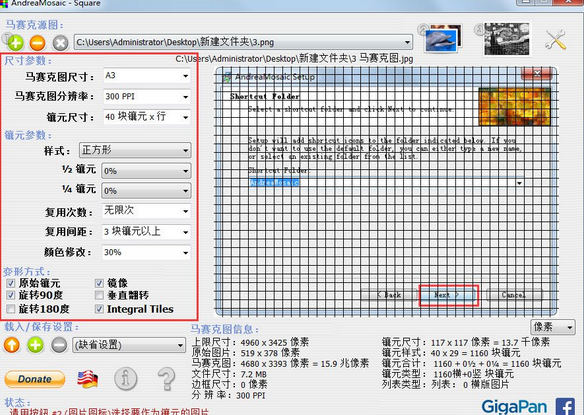
Task: Open ½ 镶元 percentage dropdown
Action: point(146,171)
